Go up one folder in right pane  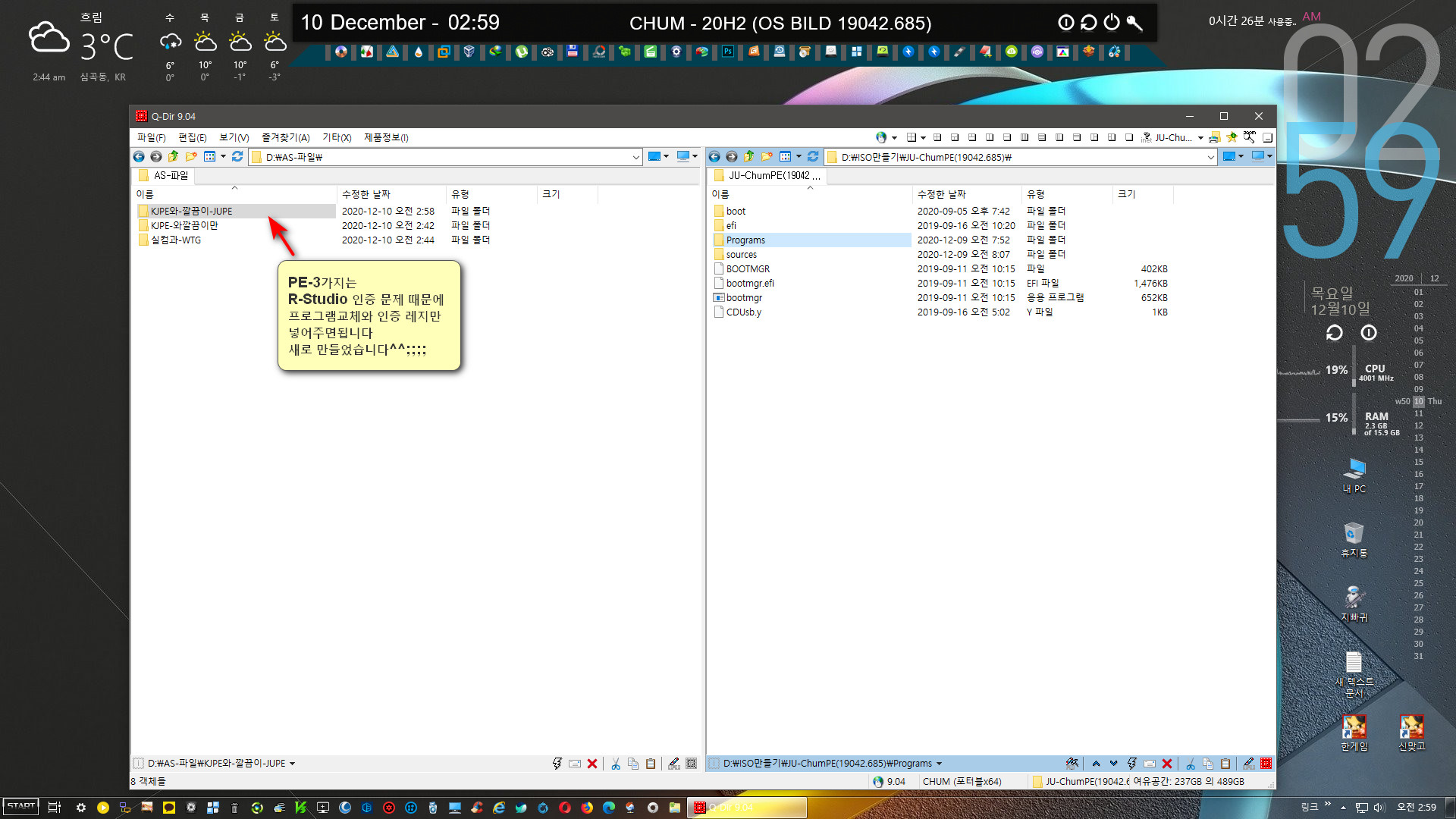749,157
